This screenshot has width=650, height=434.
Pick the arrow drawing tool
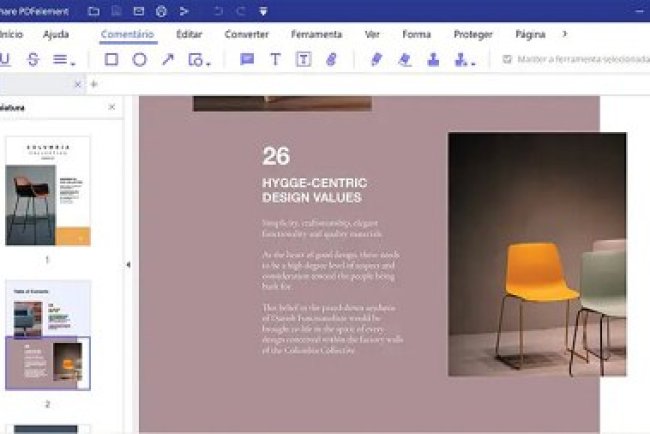pos(167,60)
